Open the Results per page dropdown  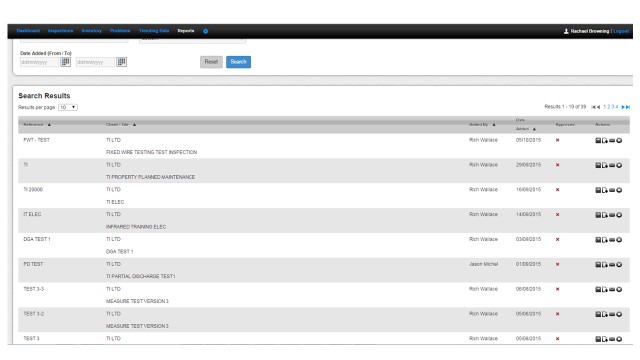pyautogui.click(x=68, y=107)
